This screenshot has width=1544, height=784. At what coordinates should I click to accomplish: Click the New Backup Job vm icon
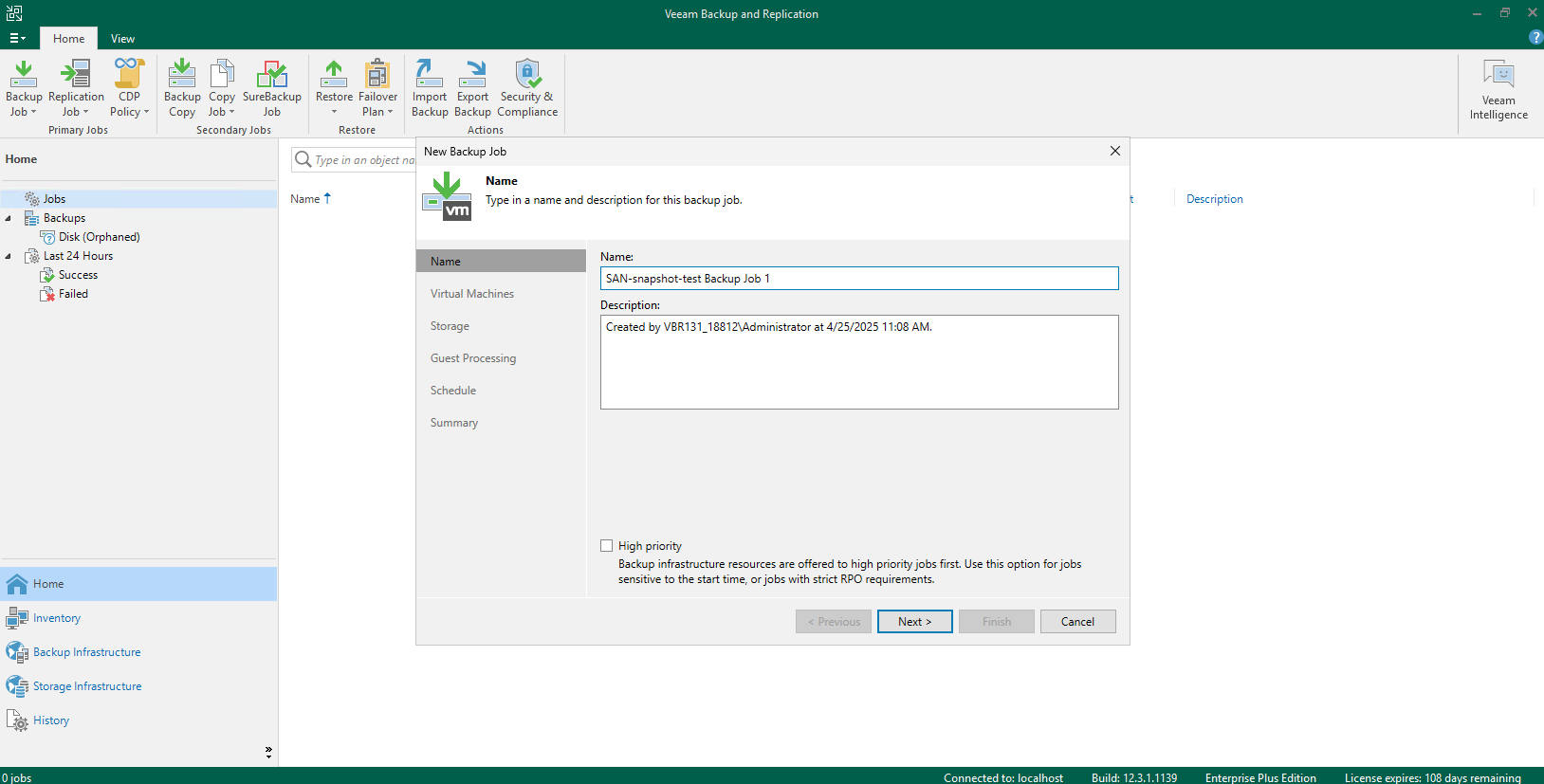click(447, 196)
